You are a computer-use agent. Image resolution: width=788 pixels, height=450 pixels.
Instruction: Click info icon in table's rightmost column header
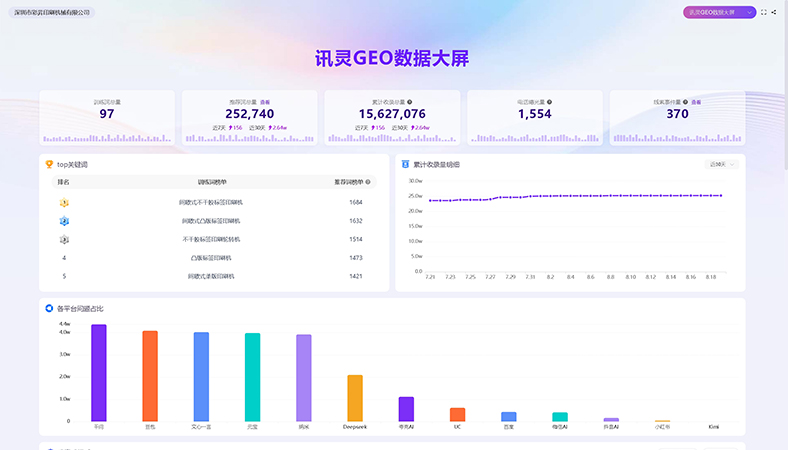coord(368,182)
